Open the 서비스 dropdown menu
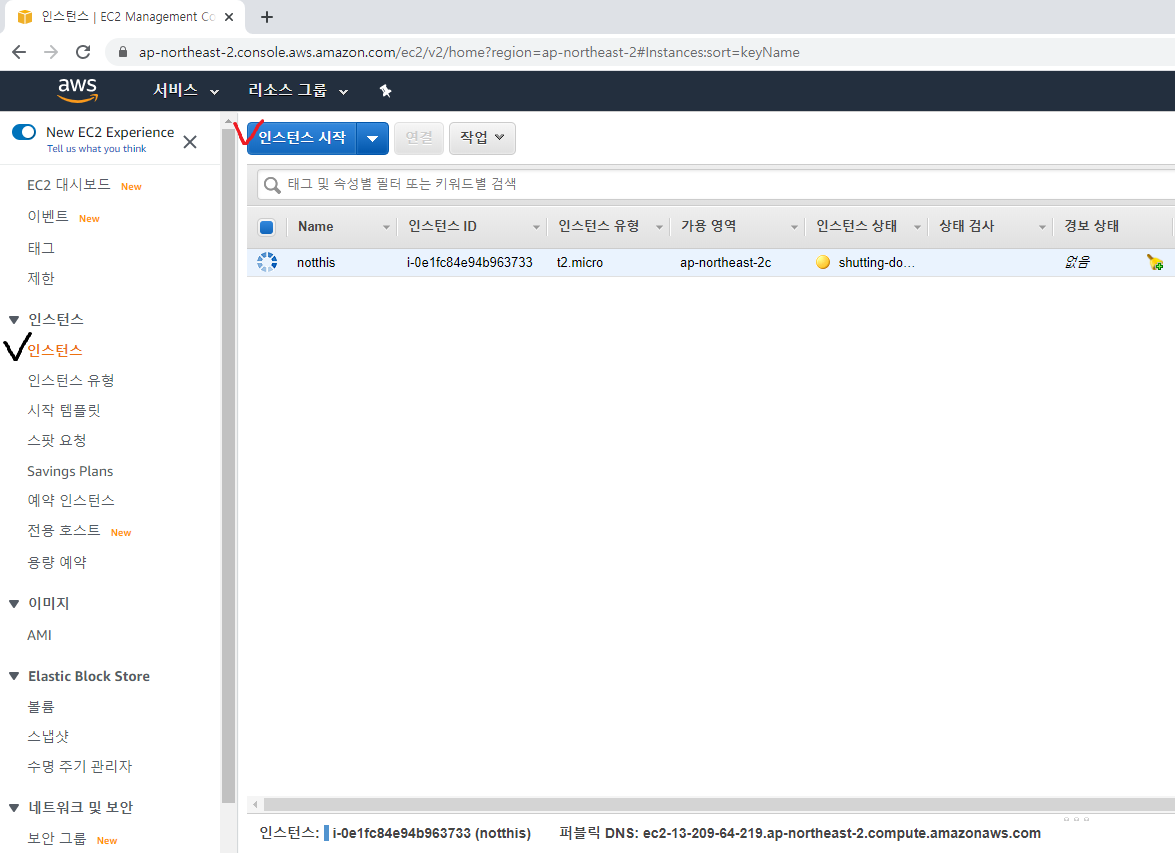The image size is (1175, 853). coord(186,91)
